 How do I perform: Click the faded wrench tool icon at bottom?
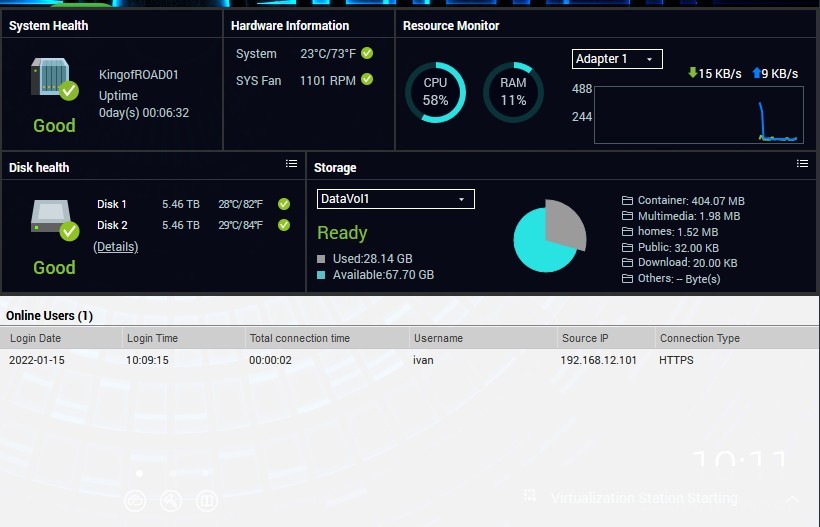[171, 501]
